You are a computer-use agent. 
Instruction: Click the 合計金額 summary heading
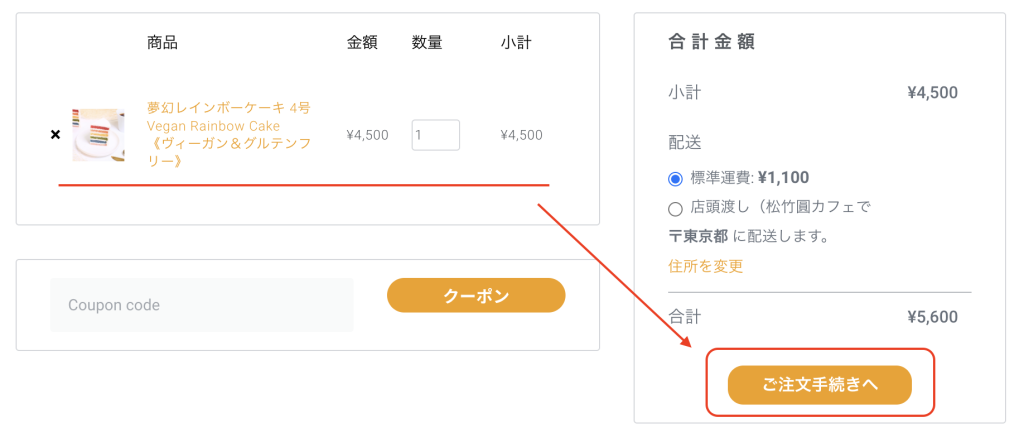tap(712, 42)
